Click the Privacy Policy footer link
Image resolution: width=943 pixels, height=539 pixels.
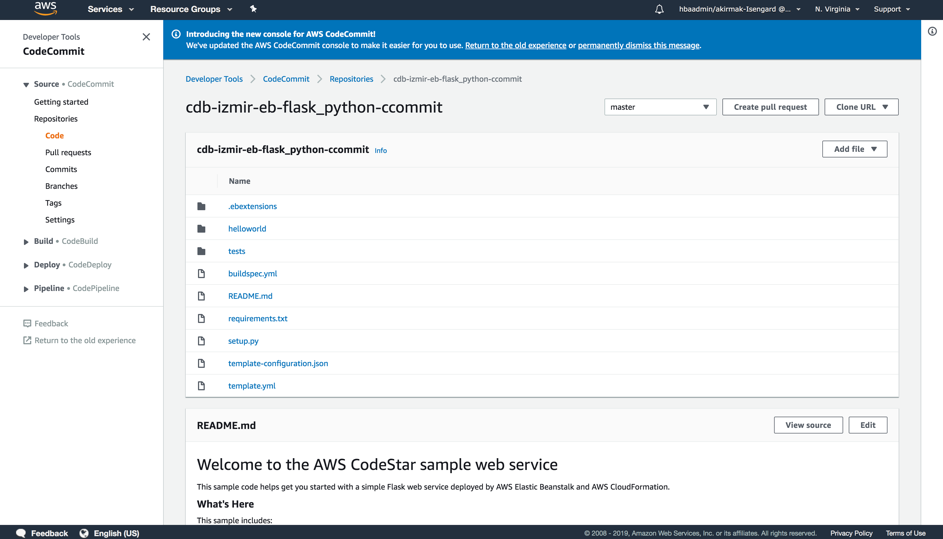[851, 534]
